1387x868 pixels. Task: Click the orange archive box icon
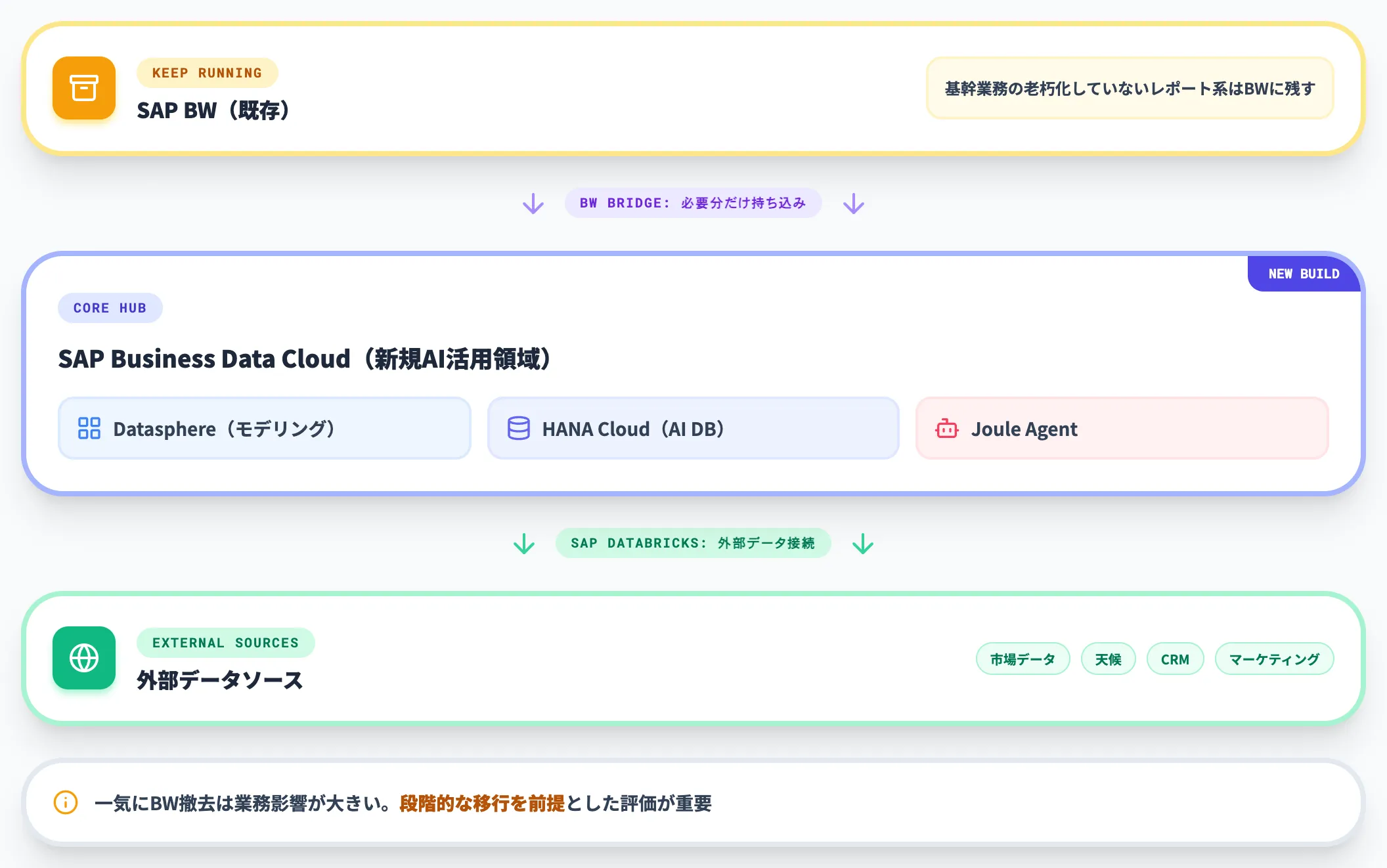point(84,88)
